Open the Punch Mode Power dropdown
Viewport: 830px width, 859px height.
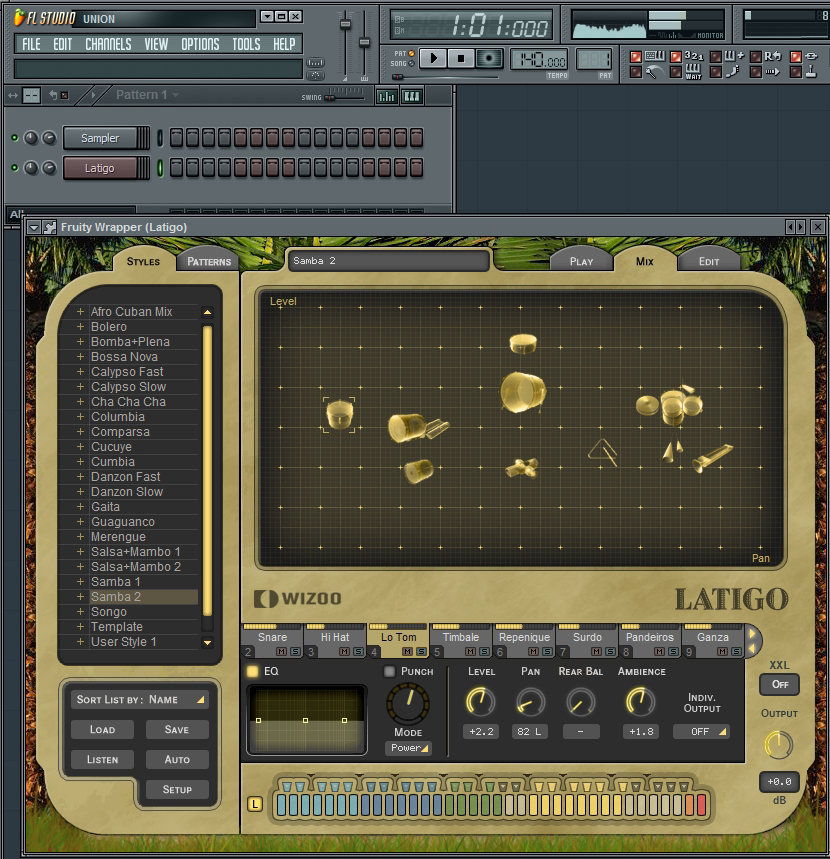pos(408,748)
